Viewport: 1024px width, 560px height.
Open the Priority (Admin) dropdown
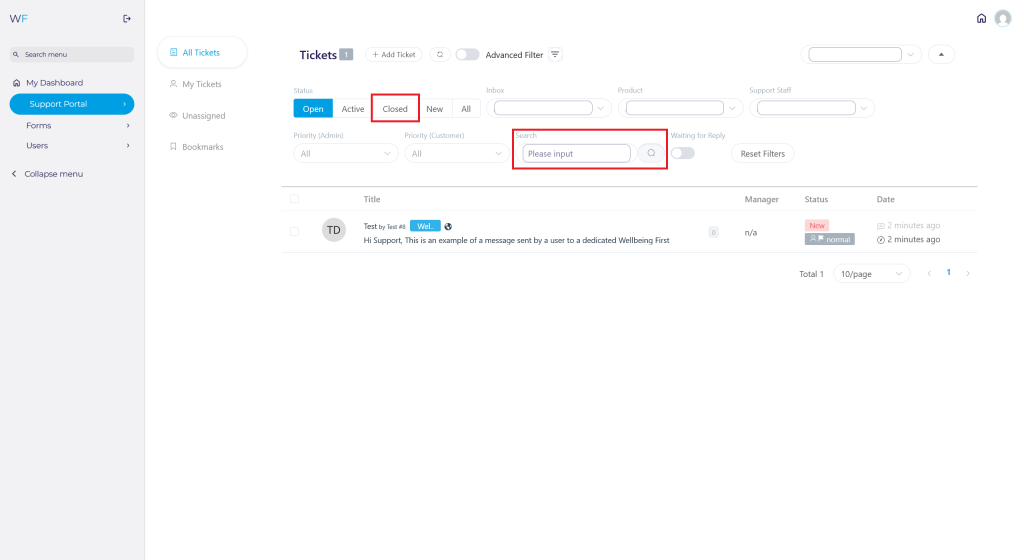click(345, 154)
